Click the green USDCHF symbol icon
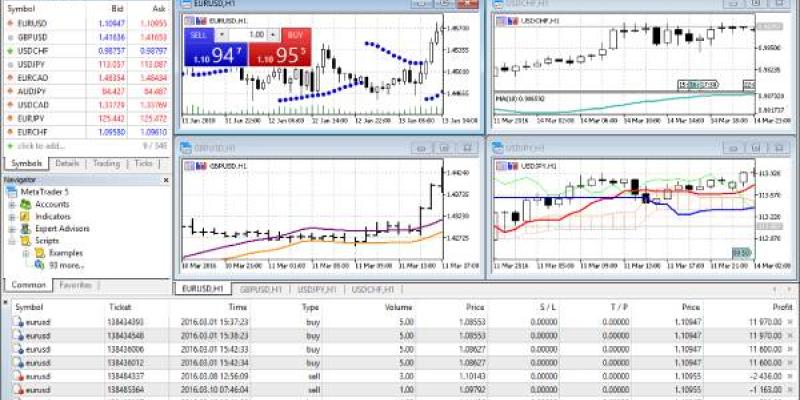Image resolution: width=800 pixels, height=400 pixels. [x=10, y=51]
